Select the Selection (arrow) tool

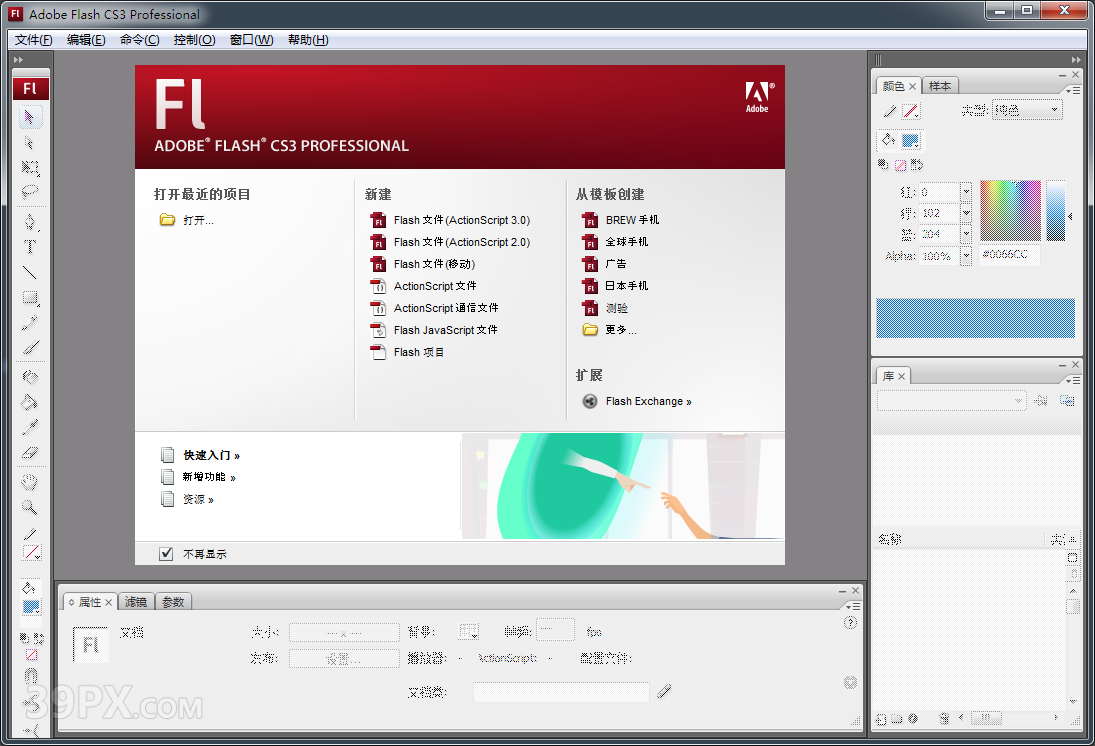tap(29, 117)
